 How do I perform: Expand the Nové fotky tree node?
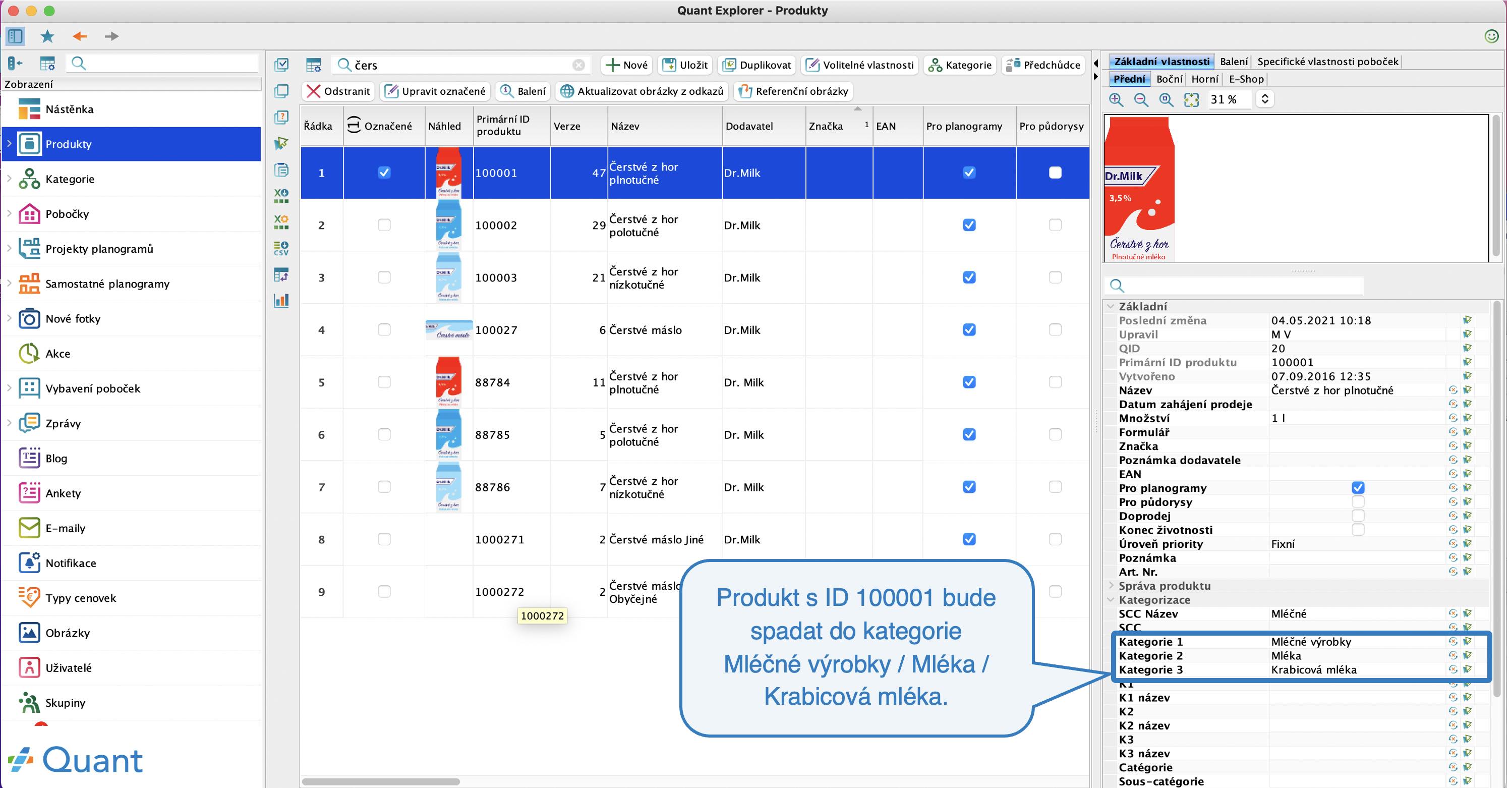pyautogui.click(x=9, y=318)
